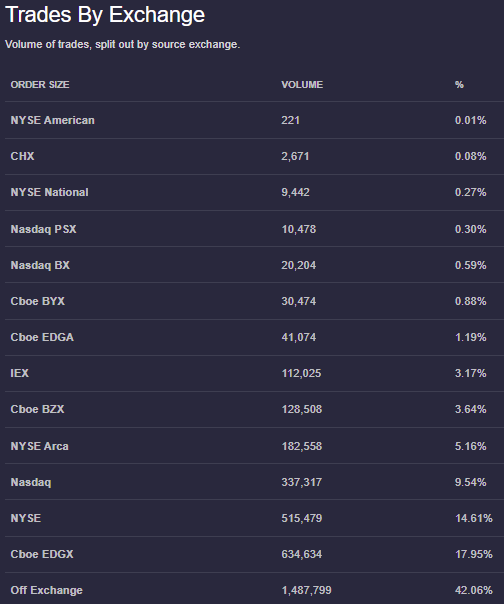504x604 pixels.
Task: Select the Cboe EDGA row label
Action: point(42,337)
